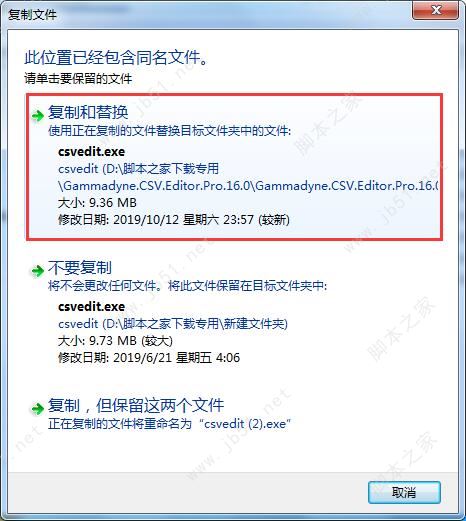
Task: Click the 复制文件 title bar text
Action: tap(32, 14)
